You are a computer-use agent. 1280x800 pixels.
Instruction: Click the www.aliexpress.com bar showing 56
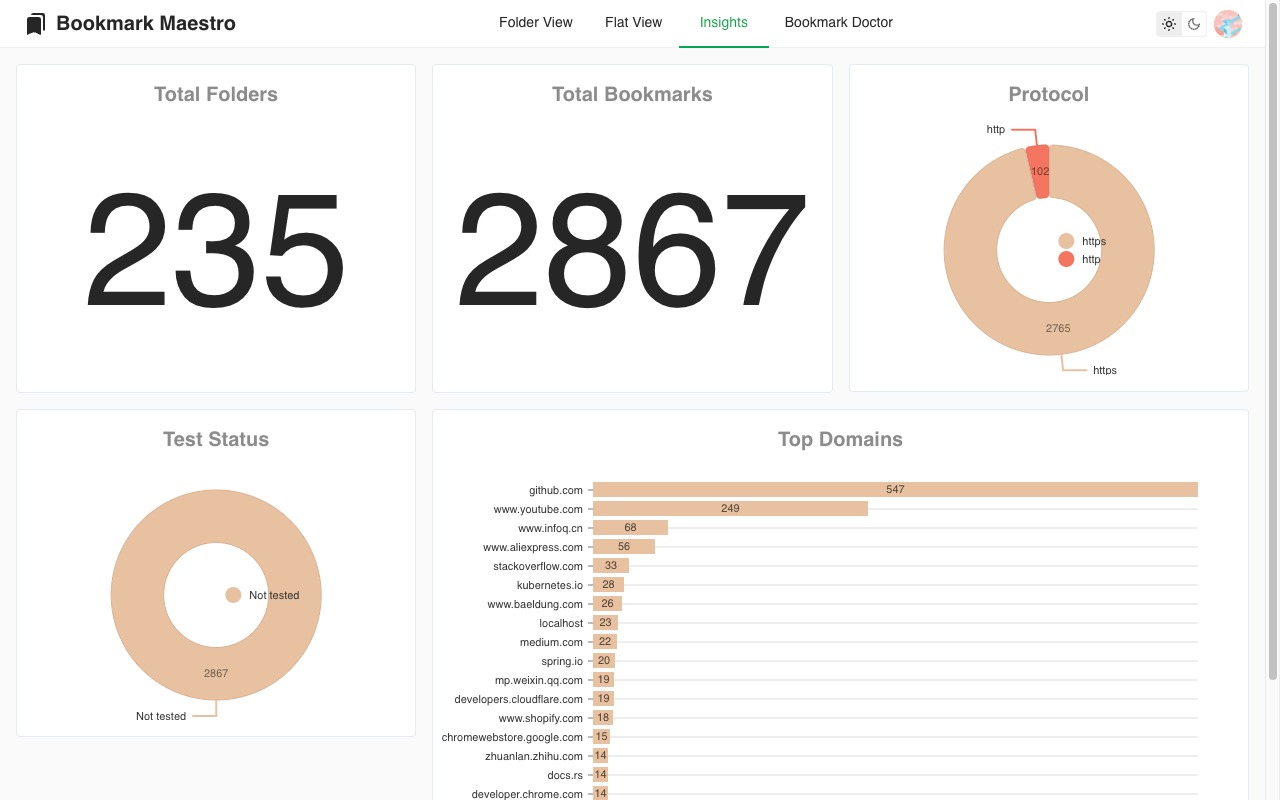[624, 547]
